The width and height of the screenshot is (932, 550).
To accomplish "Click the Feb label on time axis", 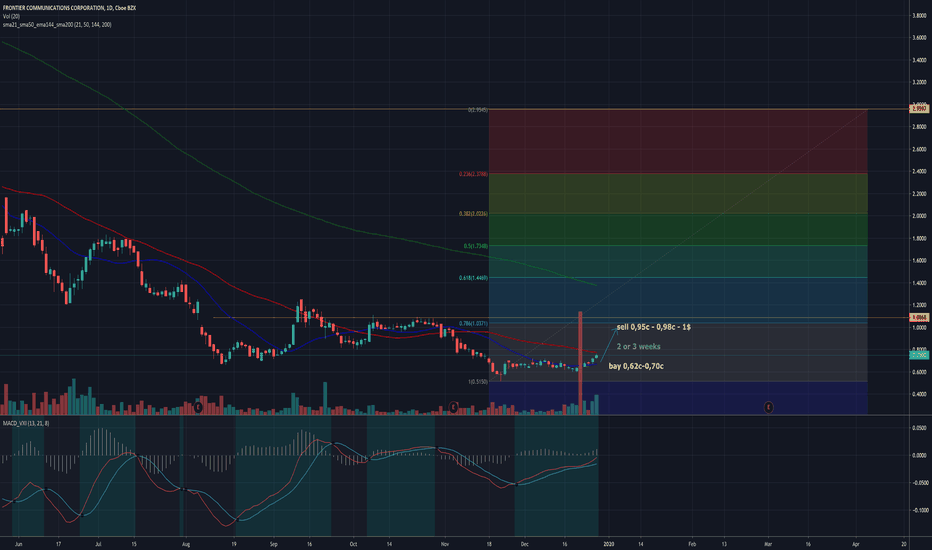I will coord(692,544).
